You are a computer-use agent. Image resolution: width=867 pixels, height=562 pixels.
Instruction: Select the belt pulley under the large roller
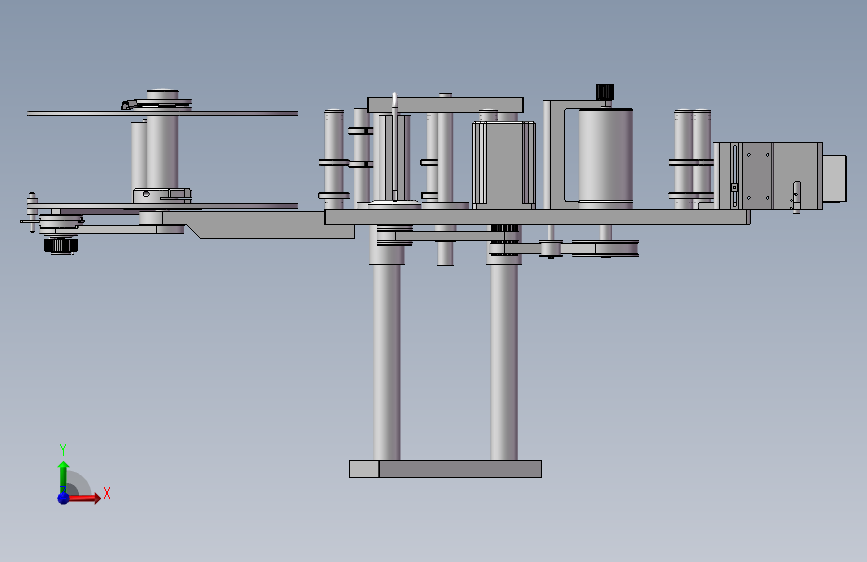(605, 248)
